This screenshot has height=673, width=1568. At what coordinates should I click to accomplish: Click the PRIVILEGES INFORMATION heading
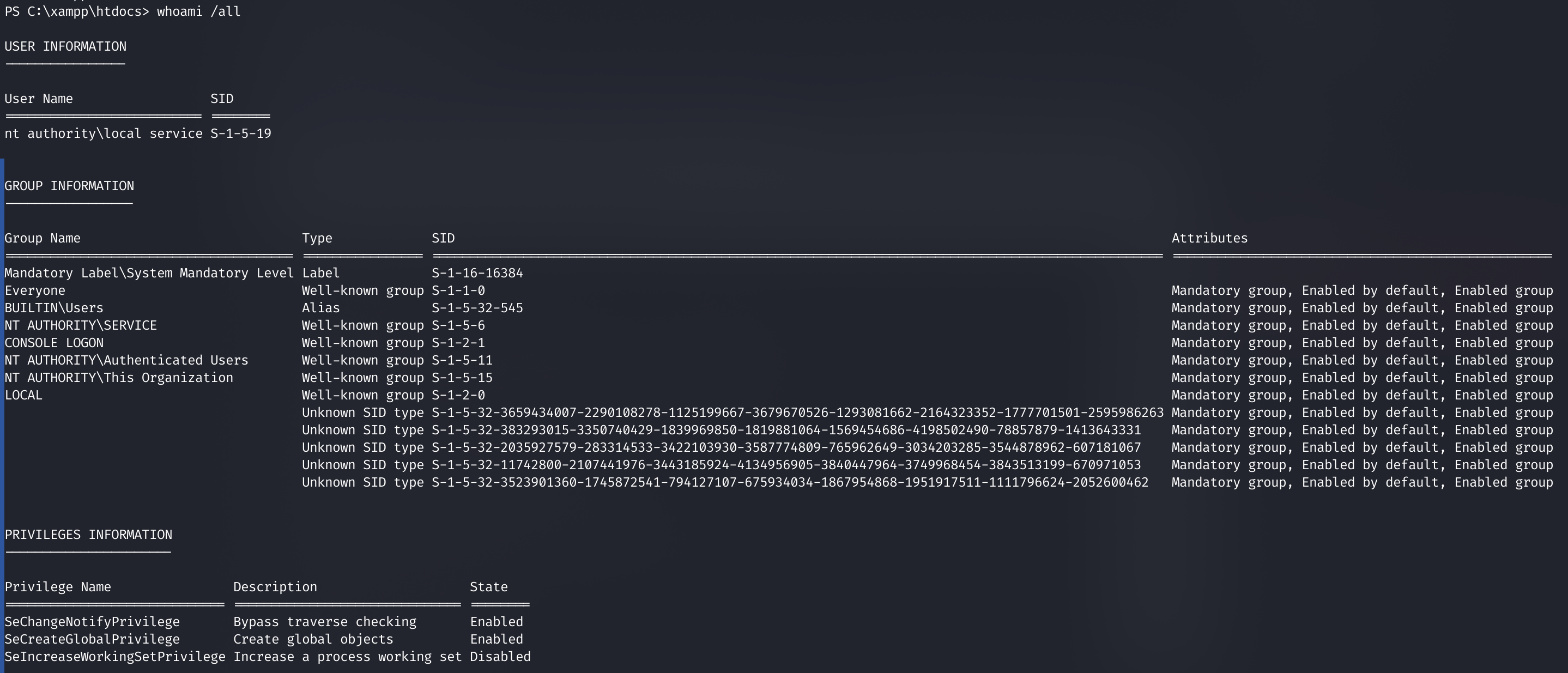pos(88,534)
